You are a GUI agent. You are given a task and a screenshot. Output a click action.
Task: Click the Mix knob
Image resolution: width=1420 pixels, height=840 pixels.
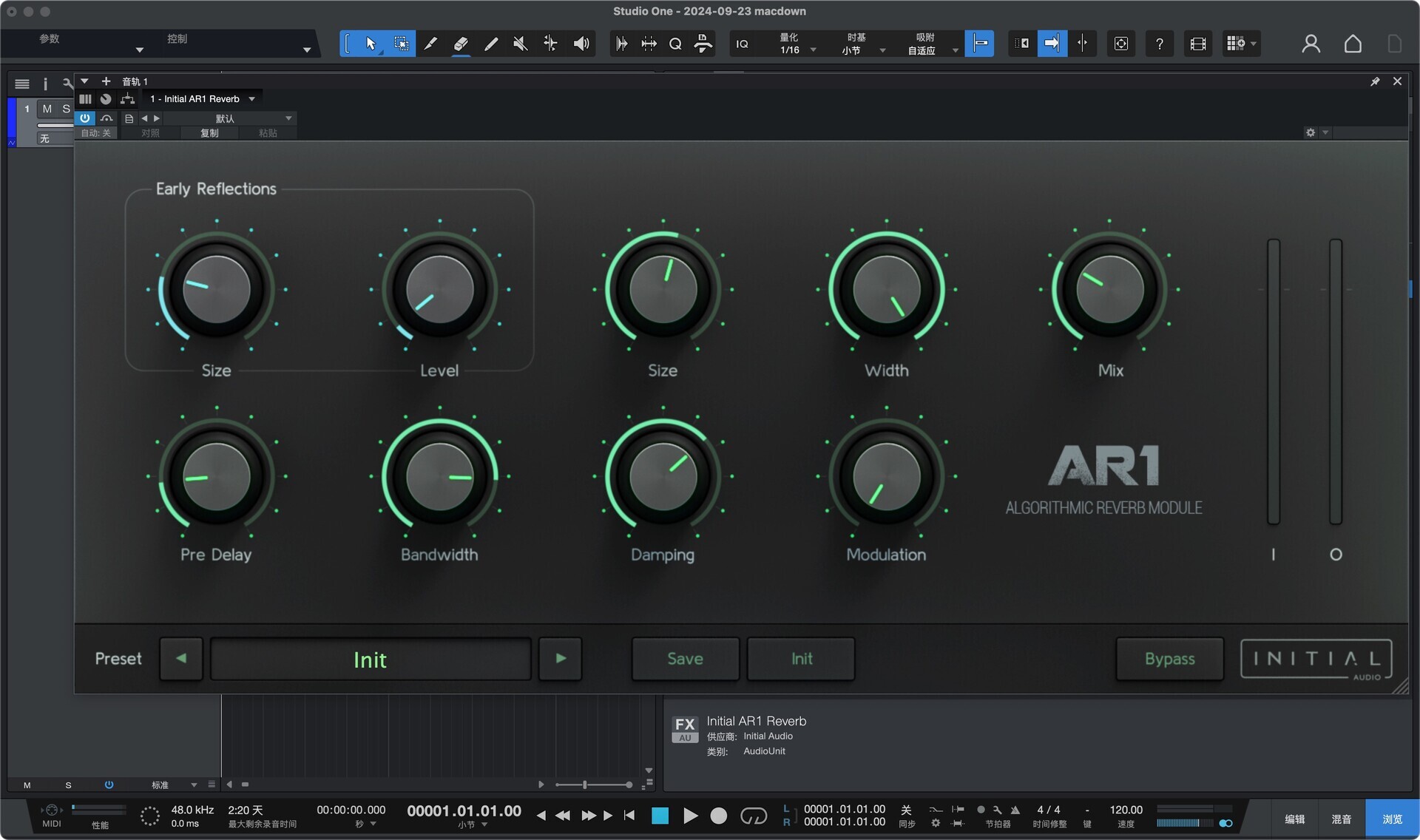(x=1109, y=290)
